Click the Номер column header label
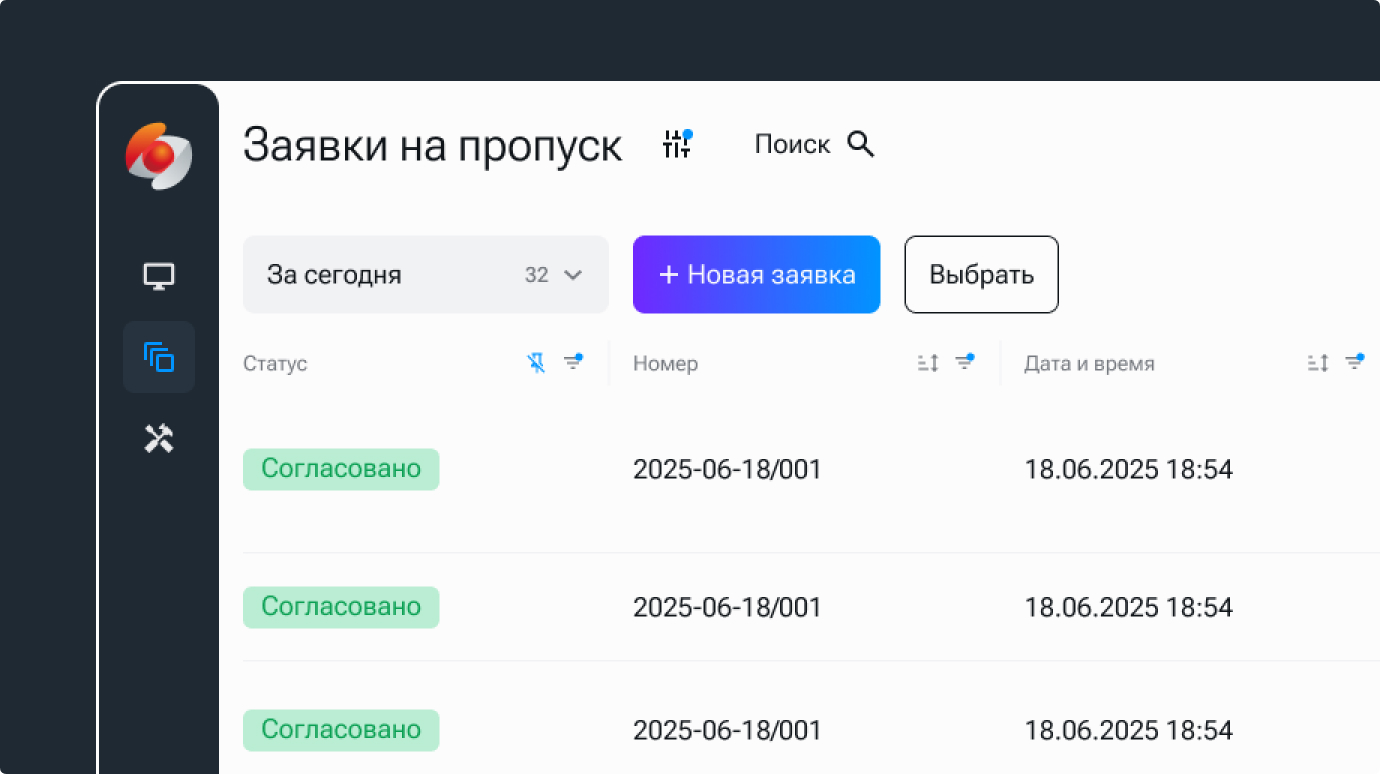The height and width of the screenshot is (774, 1380). [x=666, y=364]
